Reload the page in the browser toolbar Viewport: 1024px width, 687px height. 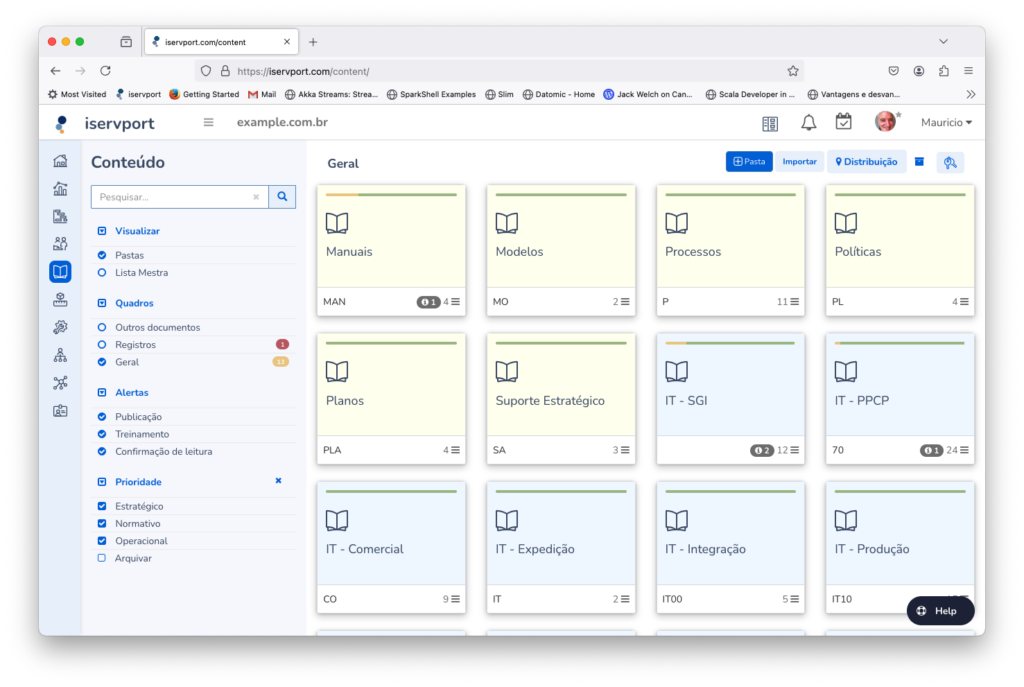(x=105, y=71)
